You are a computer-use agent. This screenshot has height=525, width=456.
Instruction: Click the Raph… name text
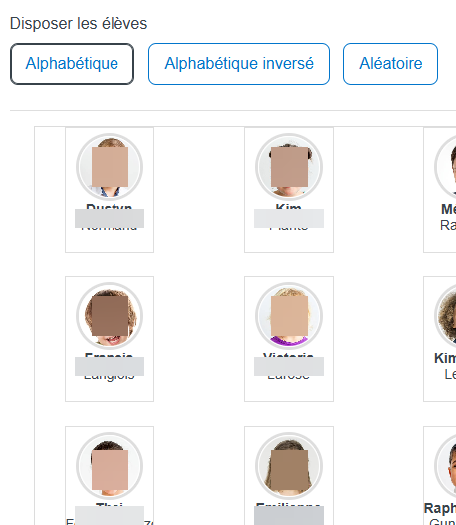point(440,509)
